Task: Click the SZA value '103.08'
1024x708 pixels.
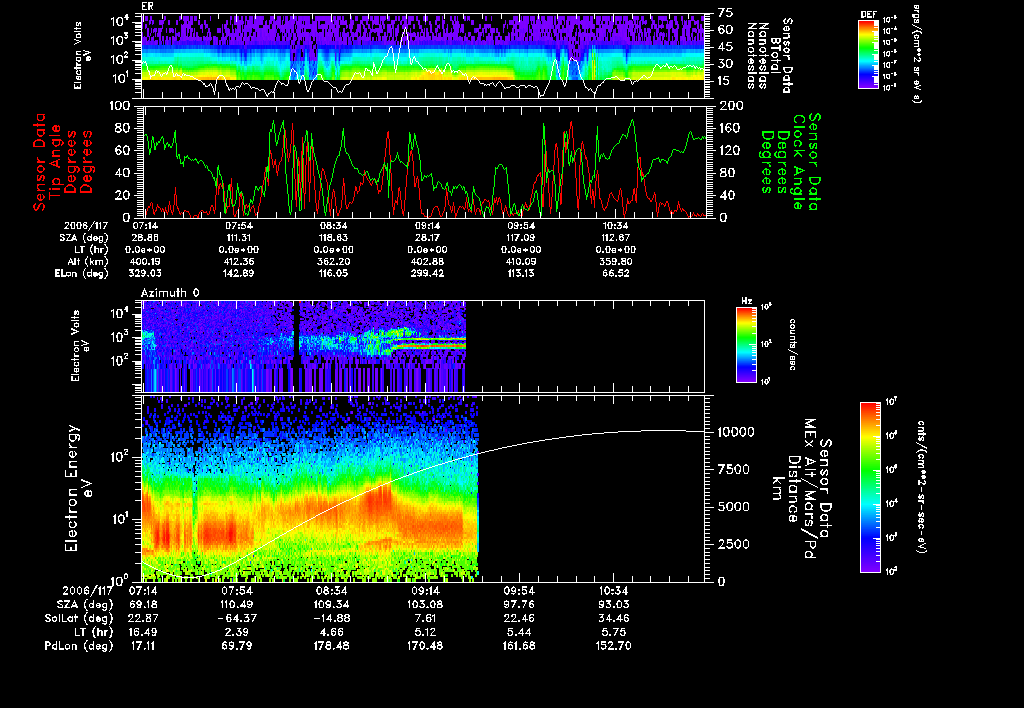Action: point(424,604)
